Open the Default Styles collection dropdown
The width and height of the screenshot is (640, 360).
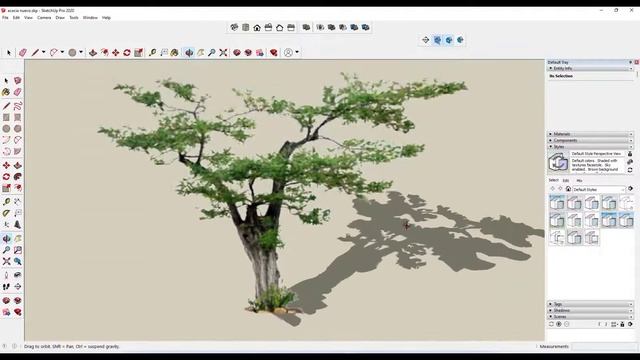(599, 189)
